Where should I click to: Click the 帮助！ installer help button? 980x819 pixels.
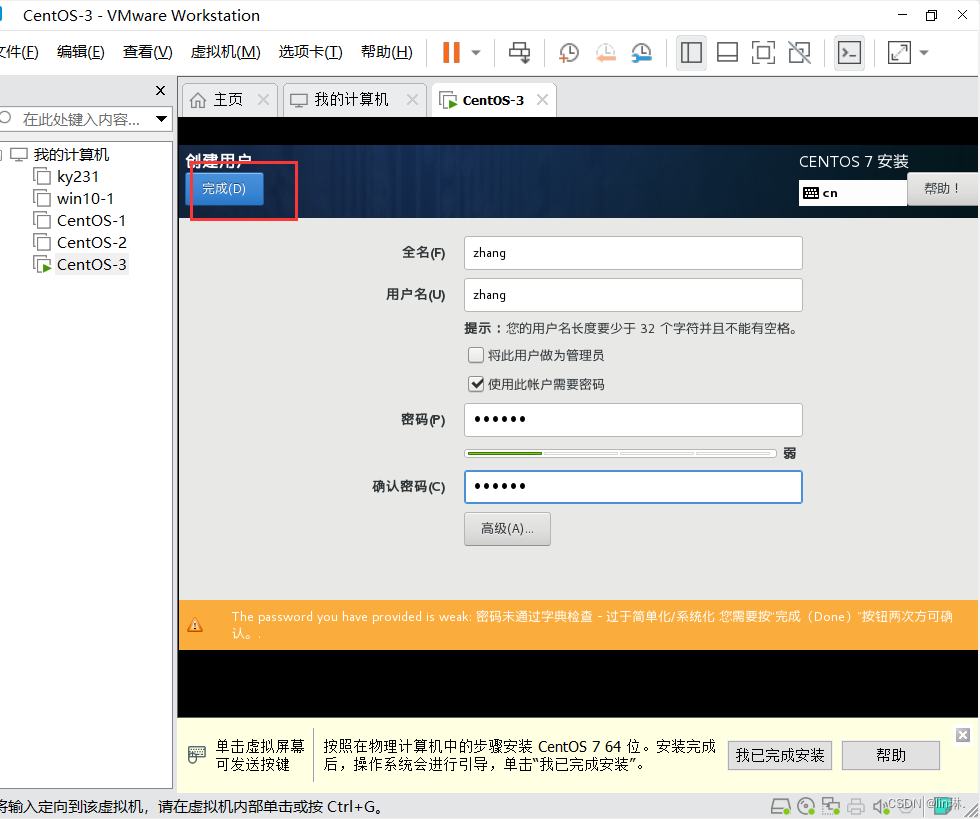coord(942,189)
